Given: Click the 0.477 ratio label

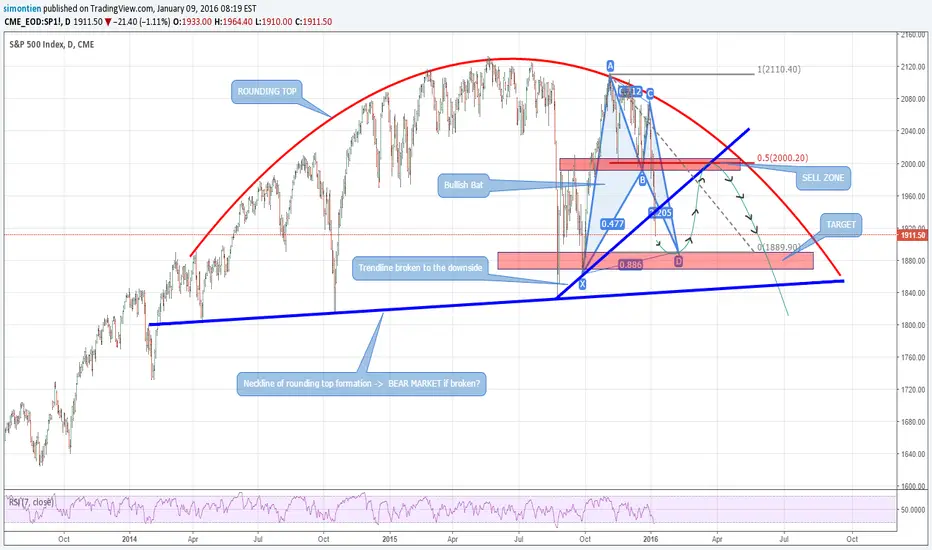Looking at the screenshot, I should coord(612,224).
